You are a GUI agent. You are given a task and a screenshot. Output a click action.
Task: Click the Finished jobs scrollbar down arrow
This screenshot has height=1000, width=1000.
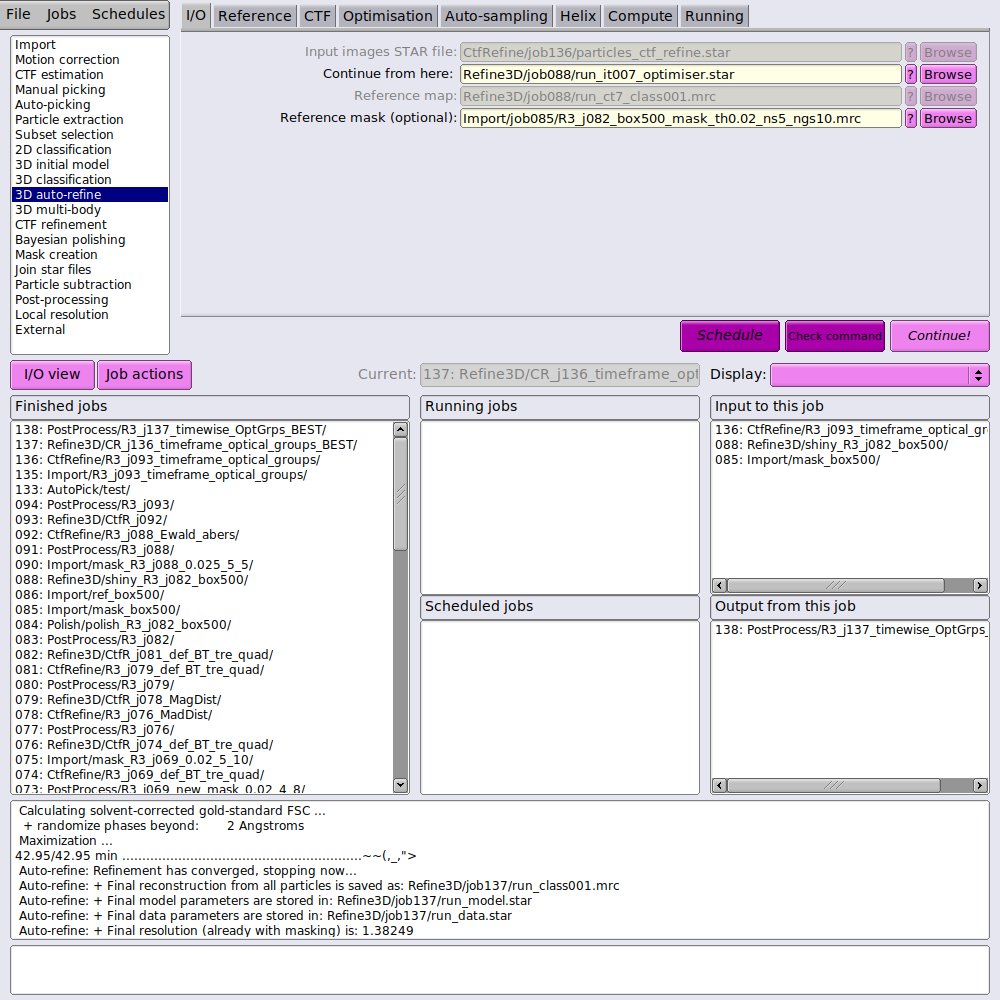[x=402, y=786]
